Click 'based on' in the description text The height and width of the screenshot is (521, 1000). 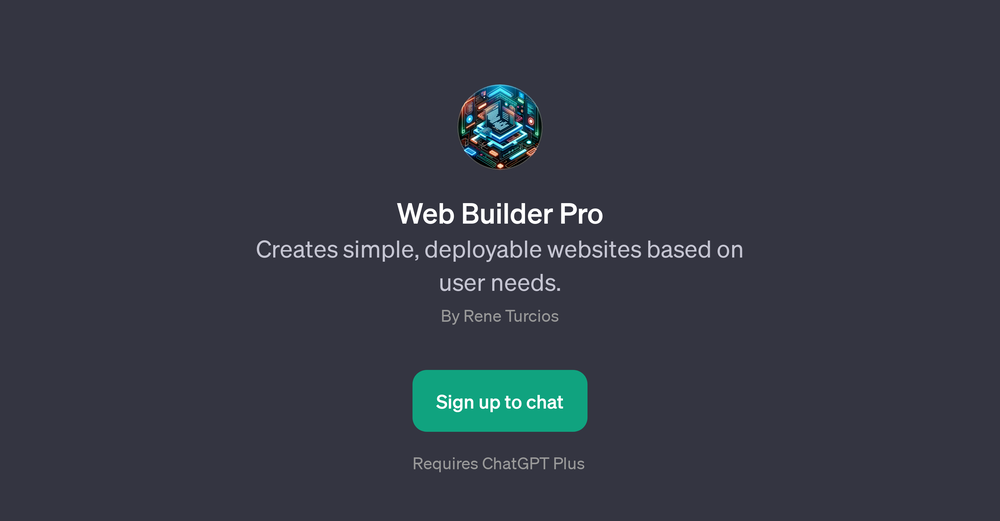(x=695, y=249)
